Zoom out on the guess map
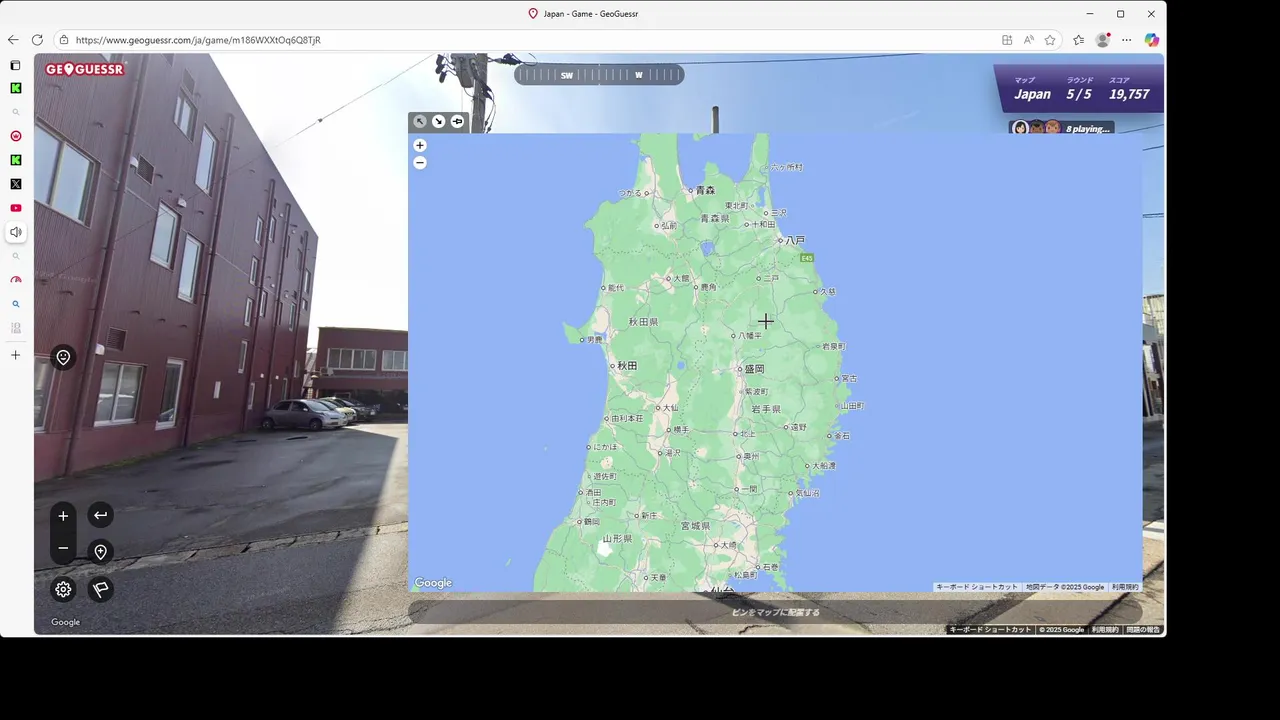1280x720 pixels. pyautogui.click(x=420, y=162)
